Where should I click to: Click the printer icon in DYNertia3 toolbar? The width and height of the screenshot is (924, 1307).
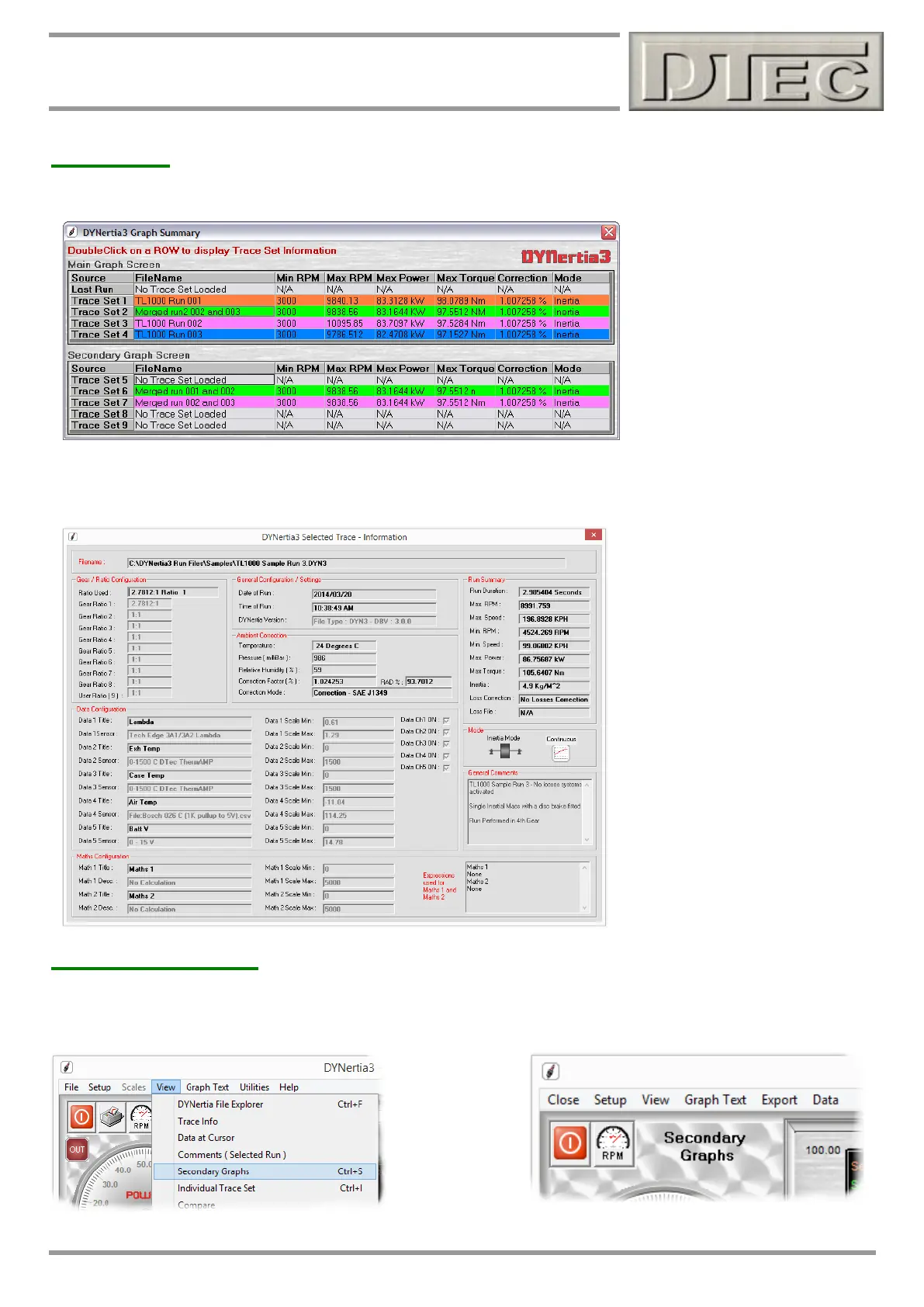pyautogui.click(x=112, y=1117)
